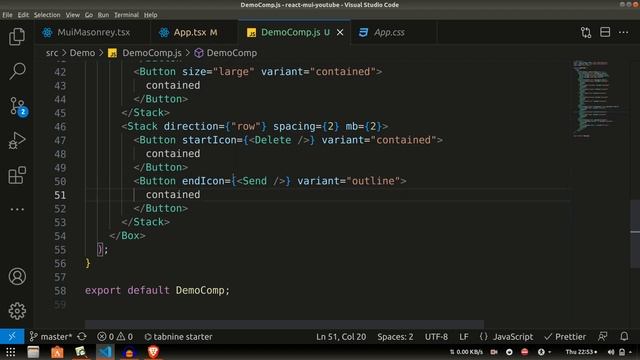Open the Extensions view

17,175
